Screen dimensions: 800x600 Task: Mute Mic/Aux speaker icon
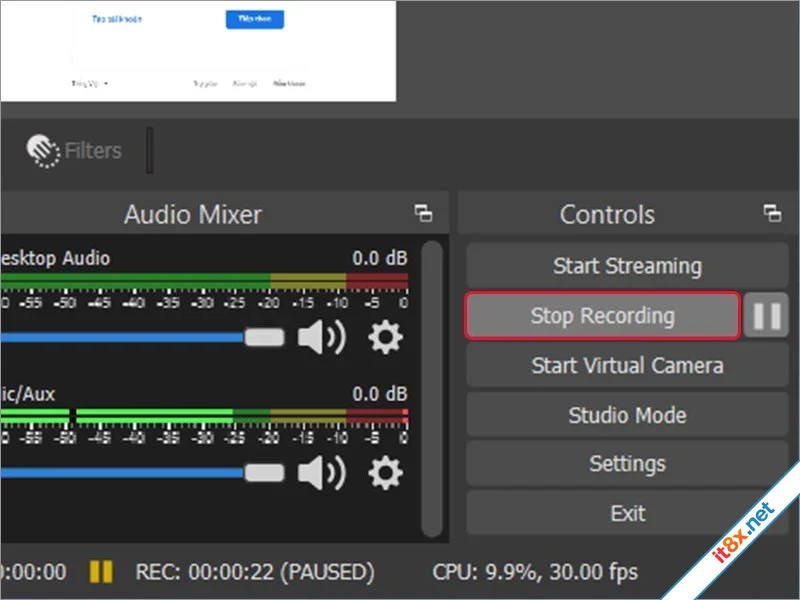tap(322, 473)
